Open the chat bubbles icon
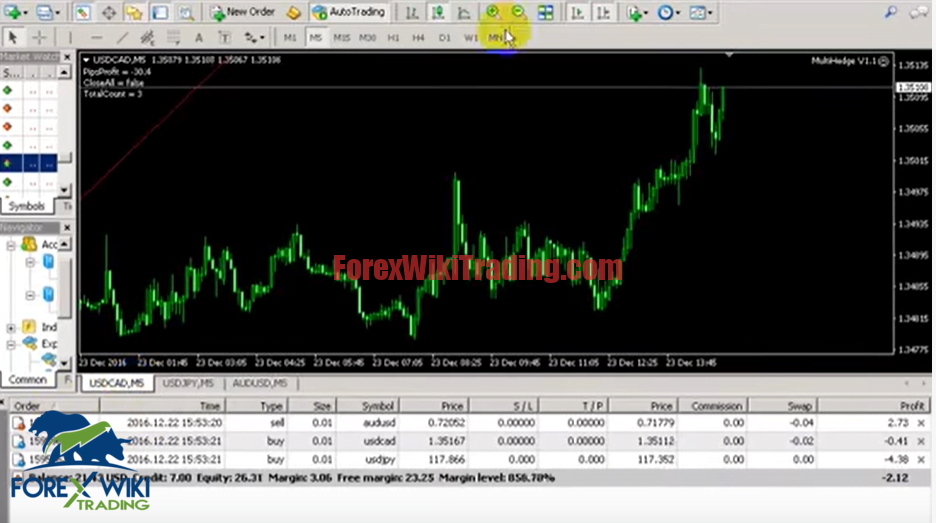936x523 pixels. pyautogui.click(x=918, y=12)
